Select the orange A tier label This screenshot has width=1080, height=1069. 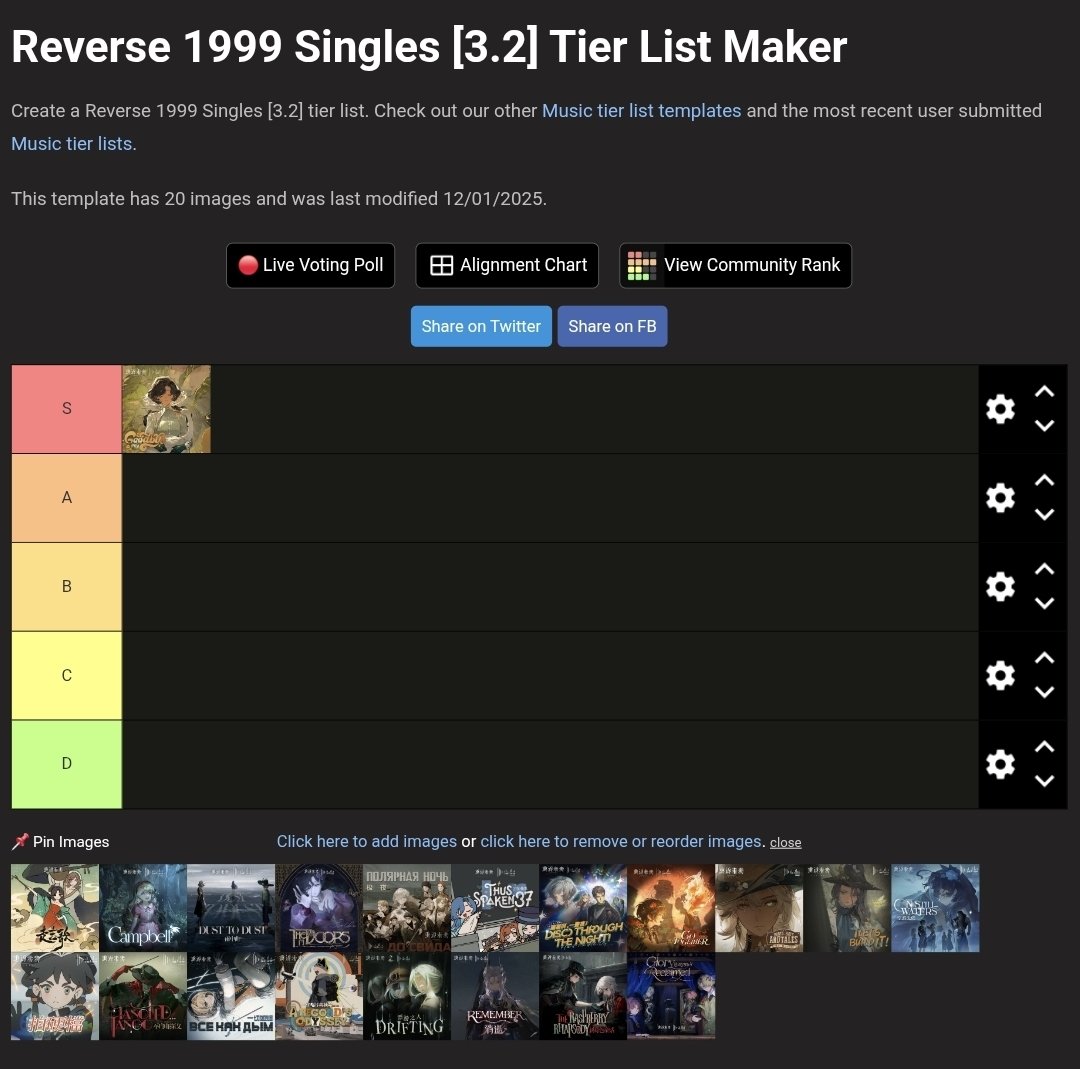pyautogui.click(x=67, y=498)
